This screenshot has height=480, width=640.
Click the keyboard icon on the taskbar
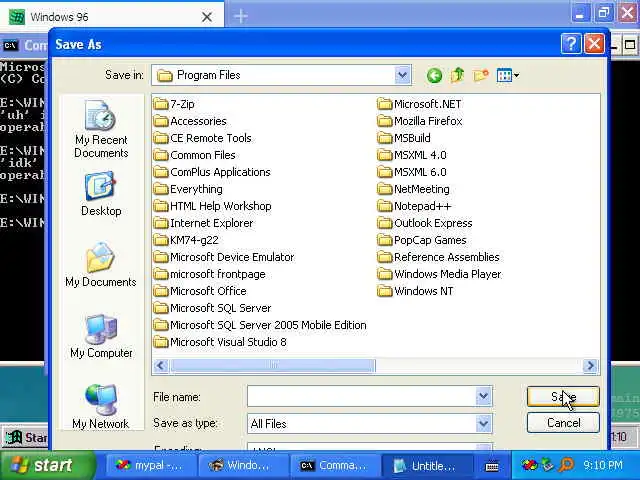tap(491, 467)
